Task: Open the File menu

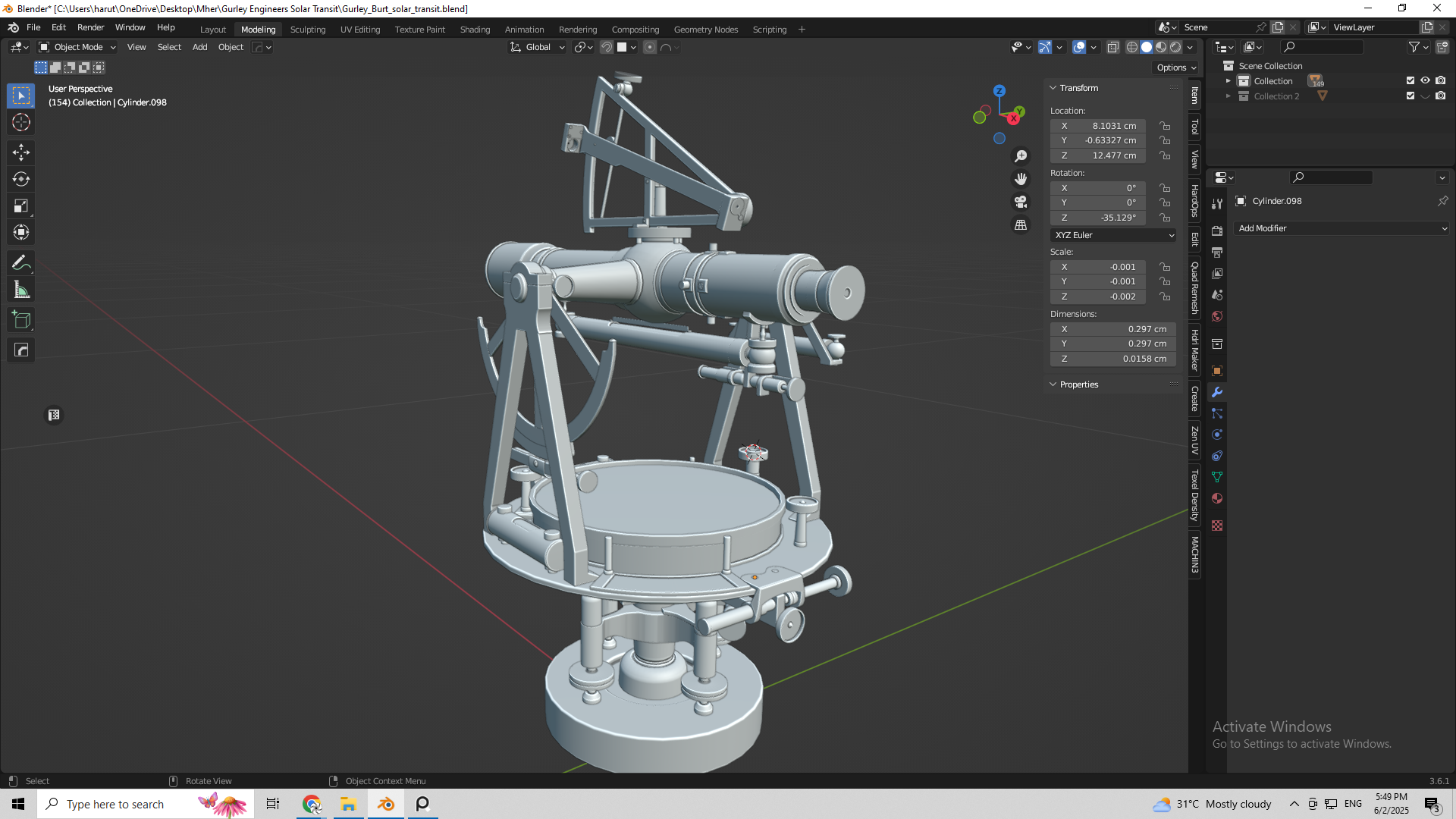Action: 33,27
